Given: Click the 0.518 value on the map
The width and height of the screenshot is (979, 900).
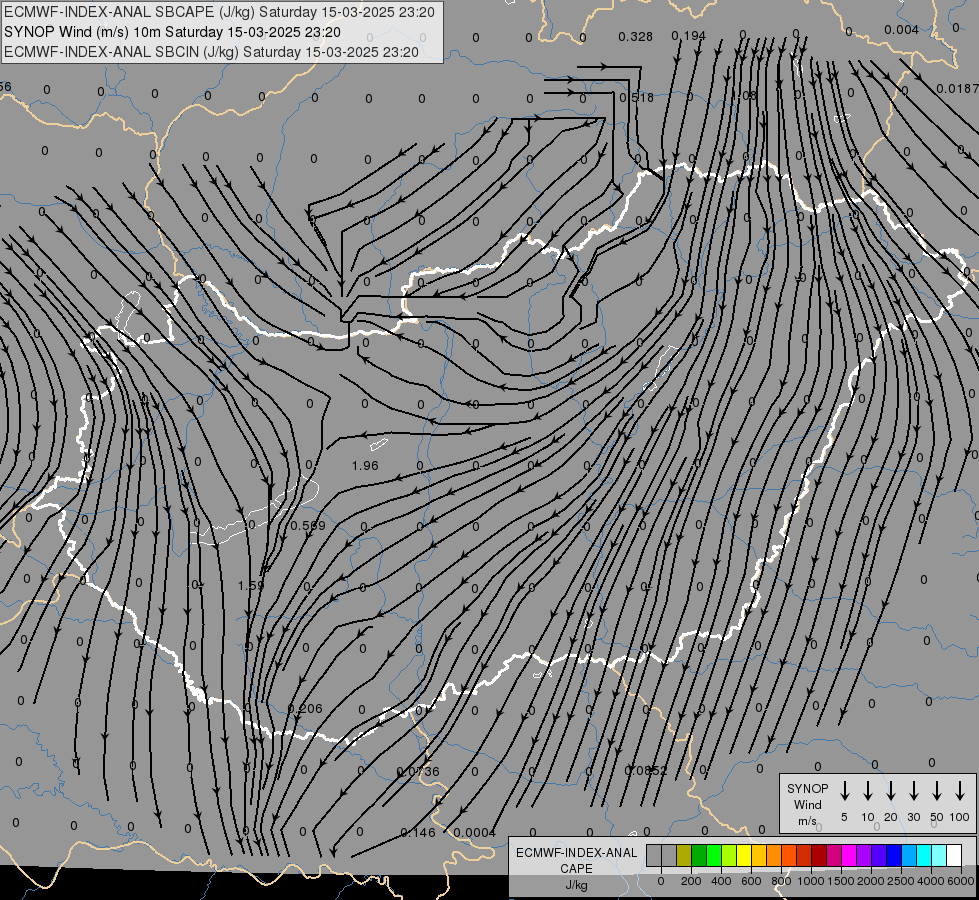Looking at the screenshot, I should (637, 98).
